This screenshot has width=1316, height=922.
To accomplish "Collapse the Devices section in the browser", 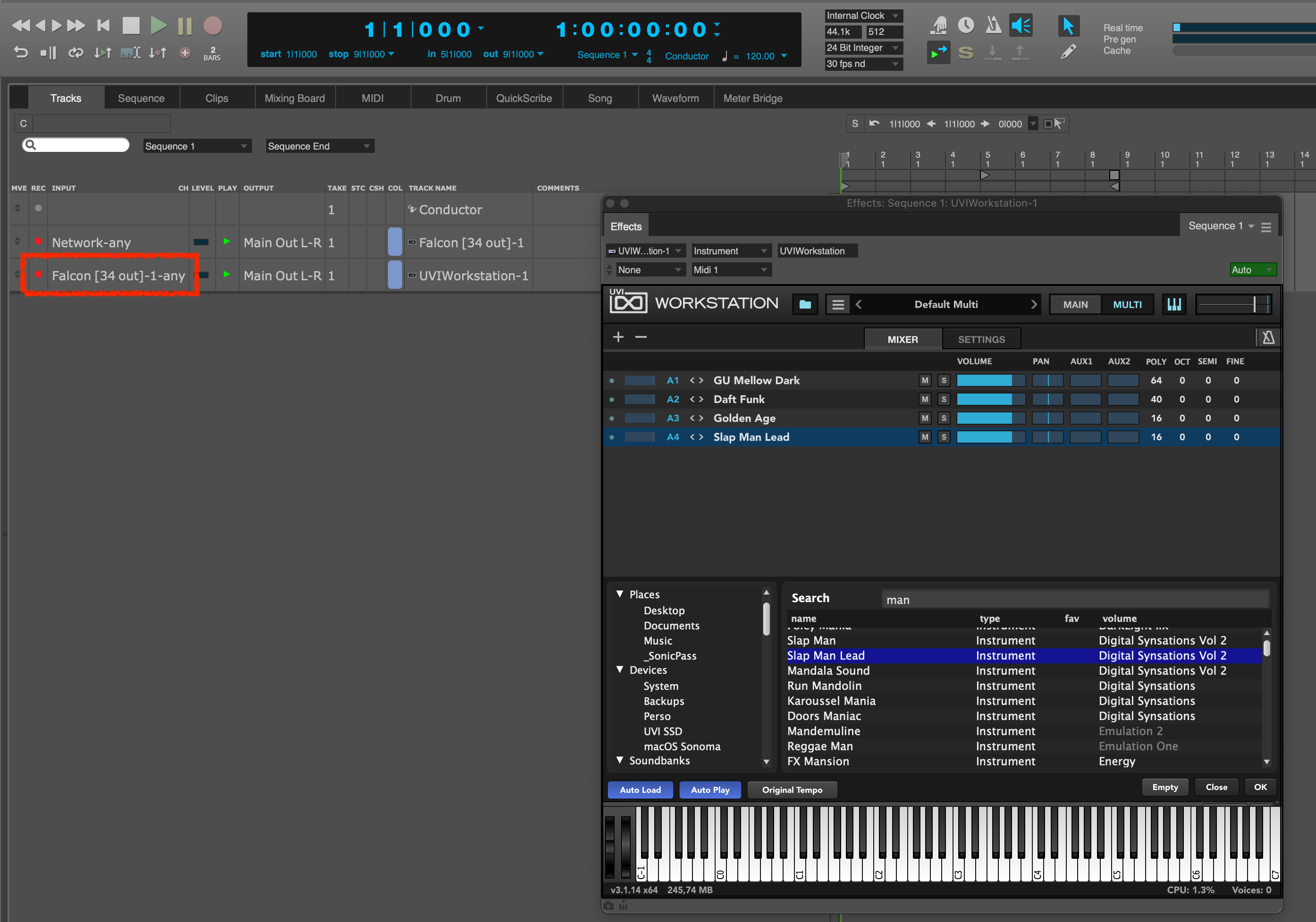I will click(x=620, y=669).
